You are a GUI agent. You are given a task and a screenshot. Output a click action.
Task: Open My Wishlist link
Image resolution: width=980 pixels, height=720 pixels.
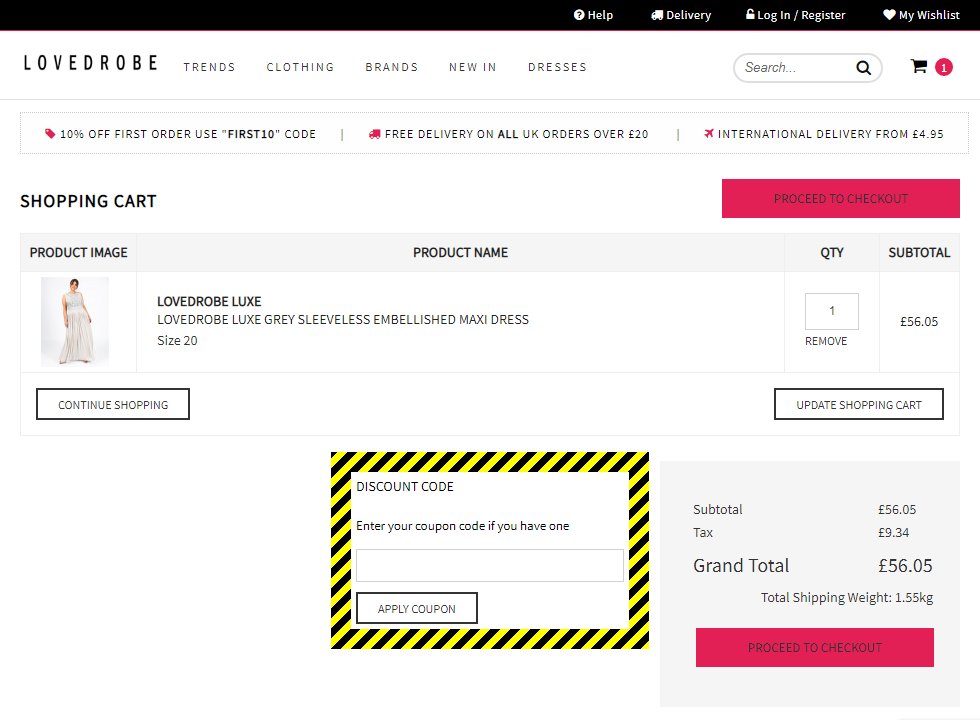click(x=921, y=15)
